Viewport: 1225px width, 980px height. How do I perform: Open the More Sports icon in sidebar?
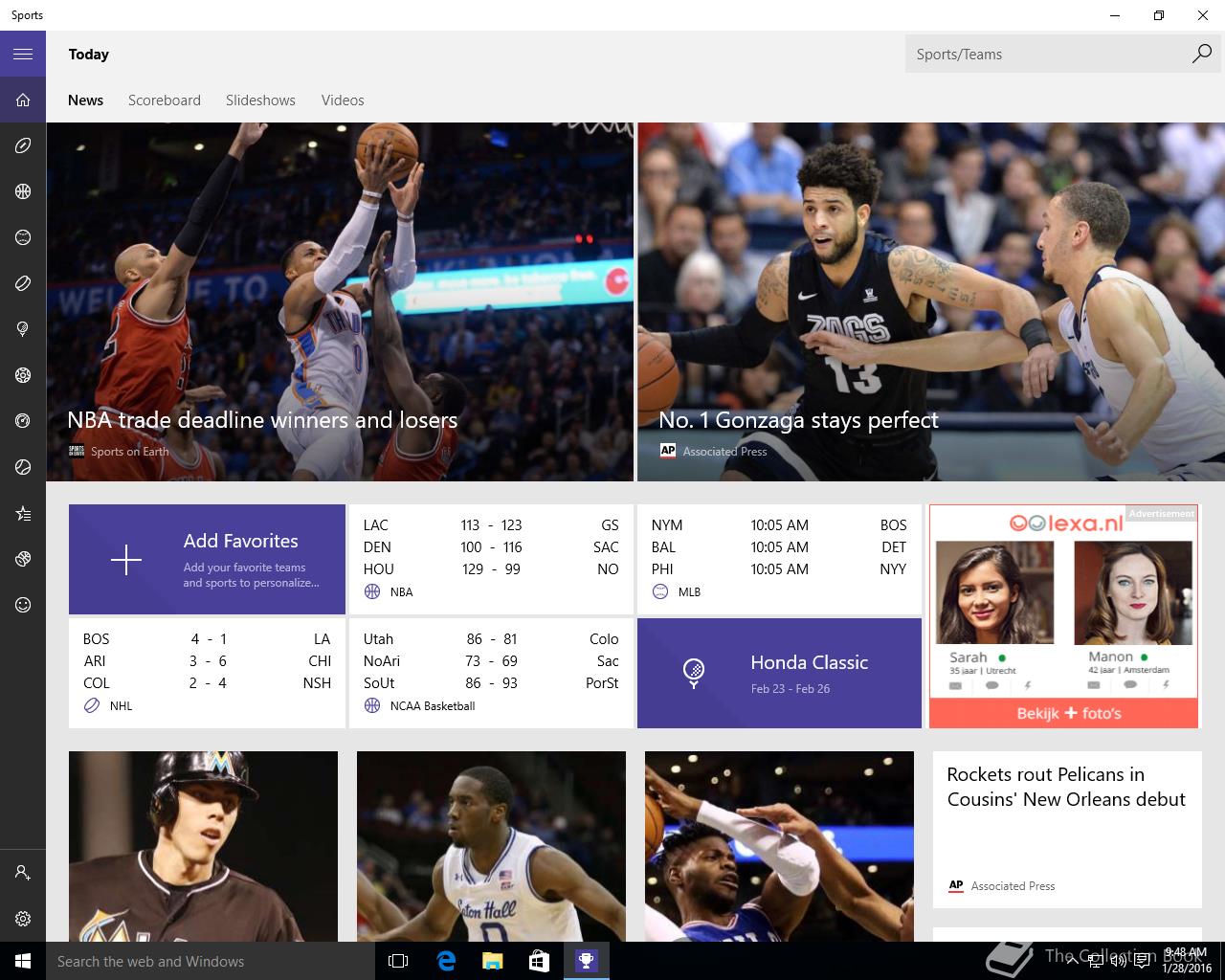23,559
